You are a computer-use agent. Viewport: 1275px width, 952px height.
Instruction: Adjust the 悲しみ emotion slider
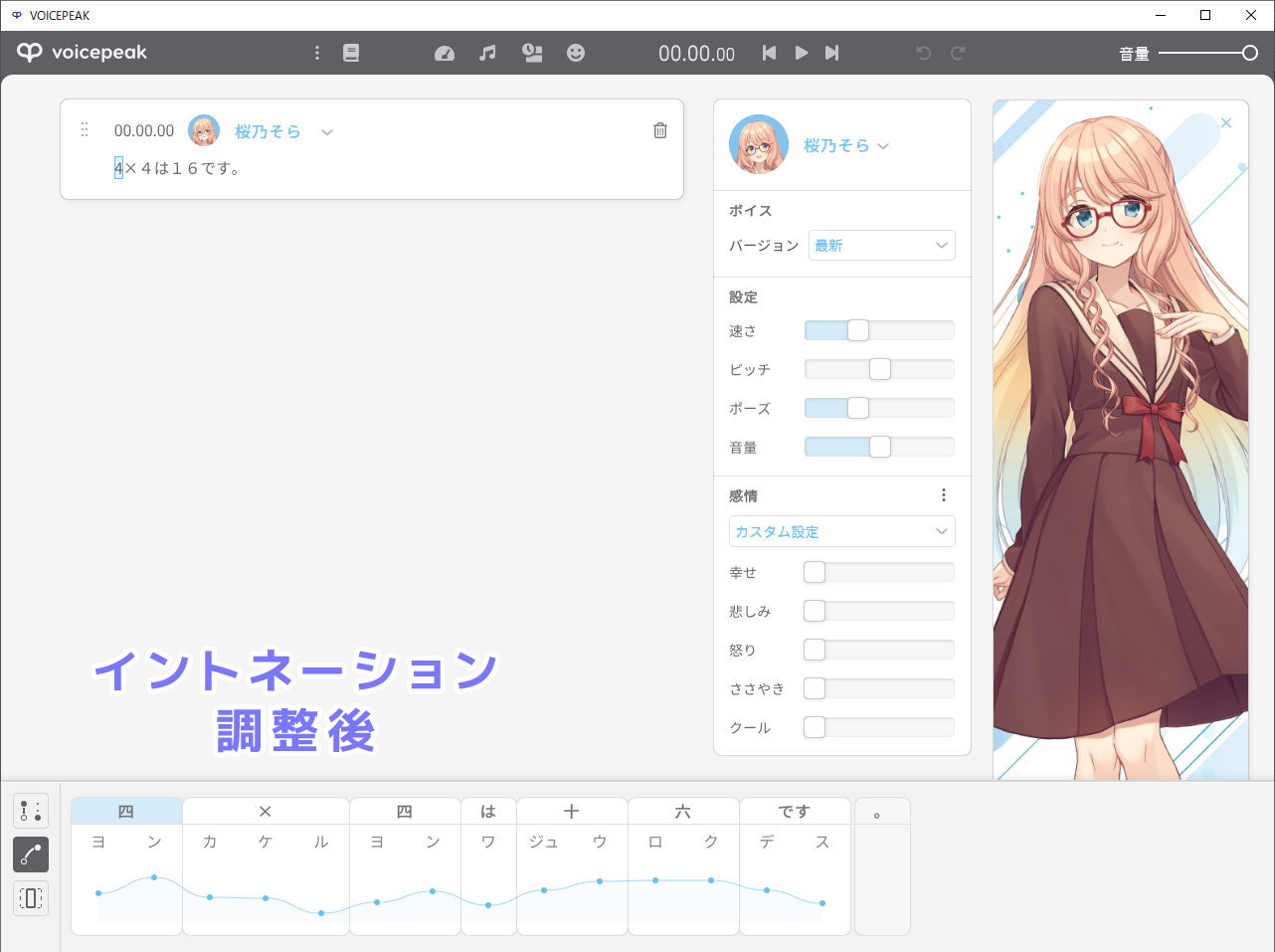click(x=879, y=611)
